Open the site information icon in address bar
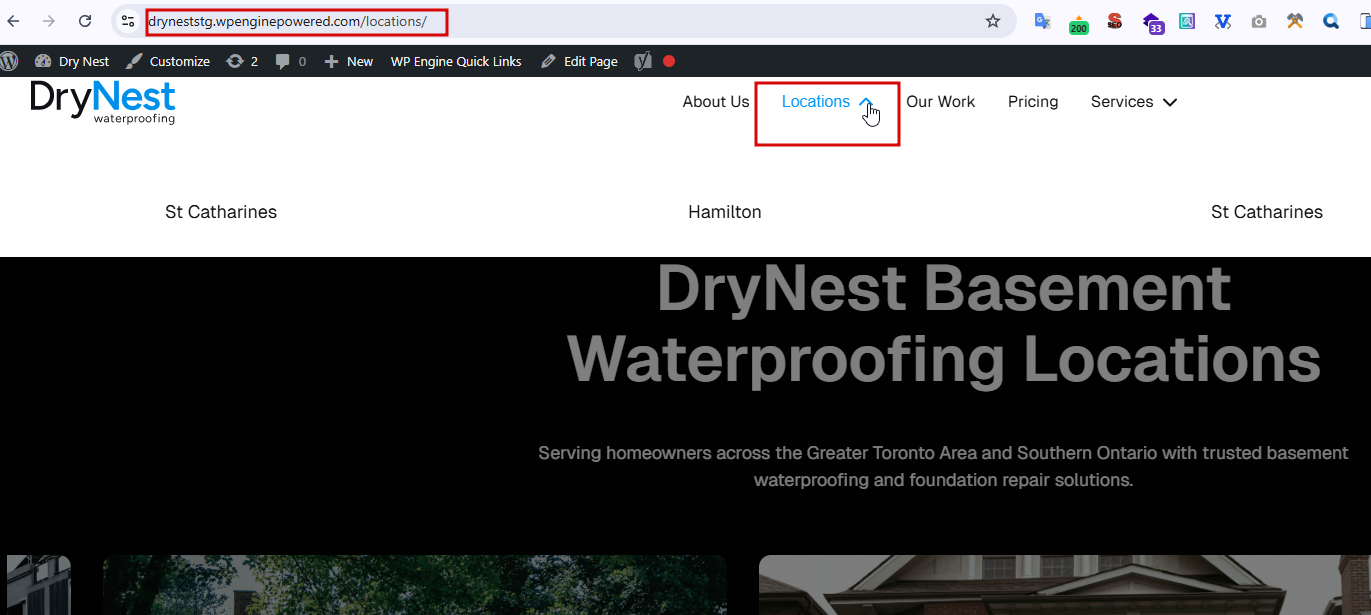This screenshot has height=615, width=1371. tap(127, 21)
